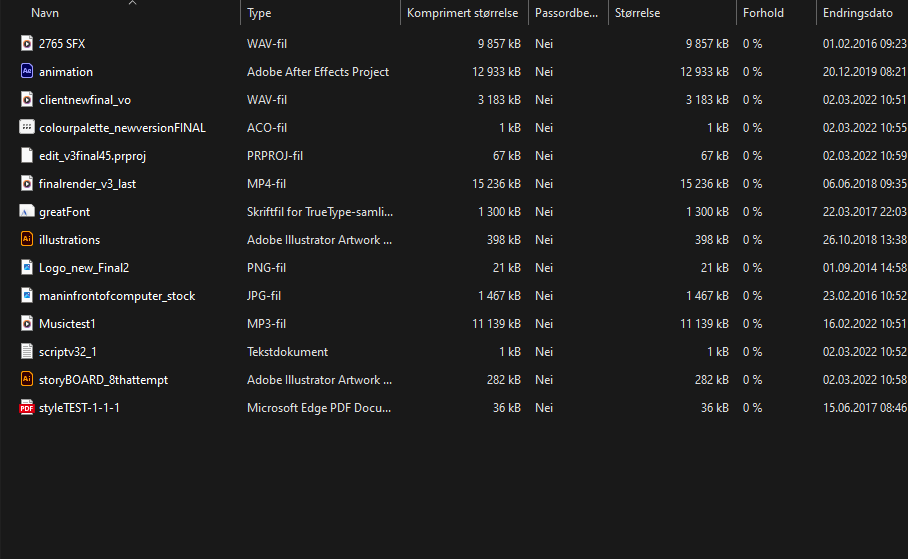Click the text document icon for scriptv32_1
The image size is (908, 559).
coord(27,352)
